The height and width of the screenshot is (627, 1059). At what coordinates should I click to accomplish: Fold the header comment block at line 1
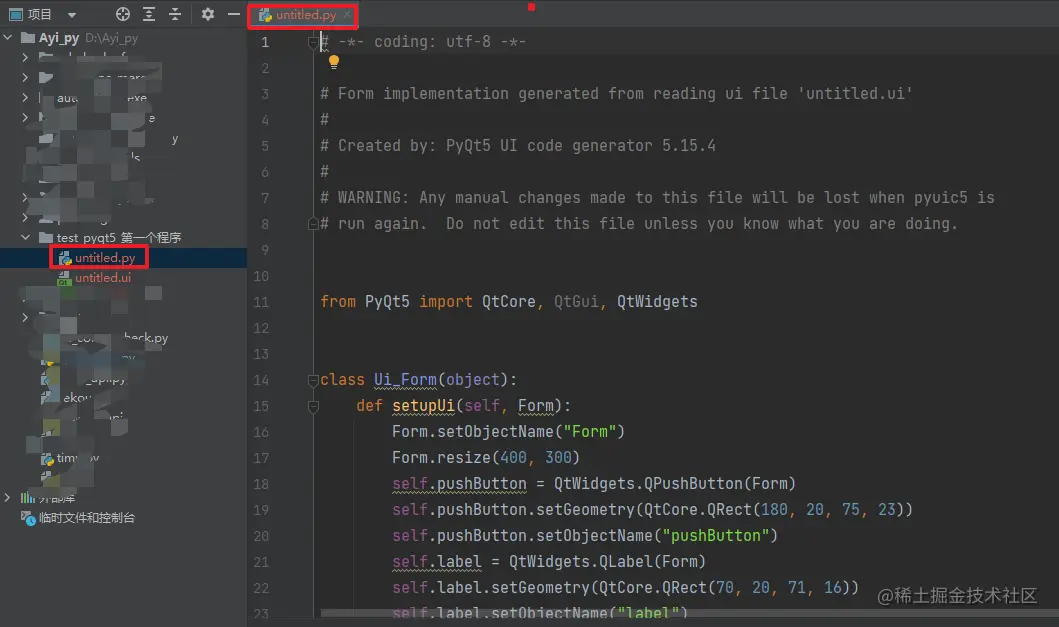(313, 43)
